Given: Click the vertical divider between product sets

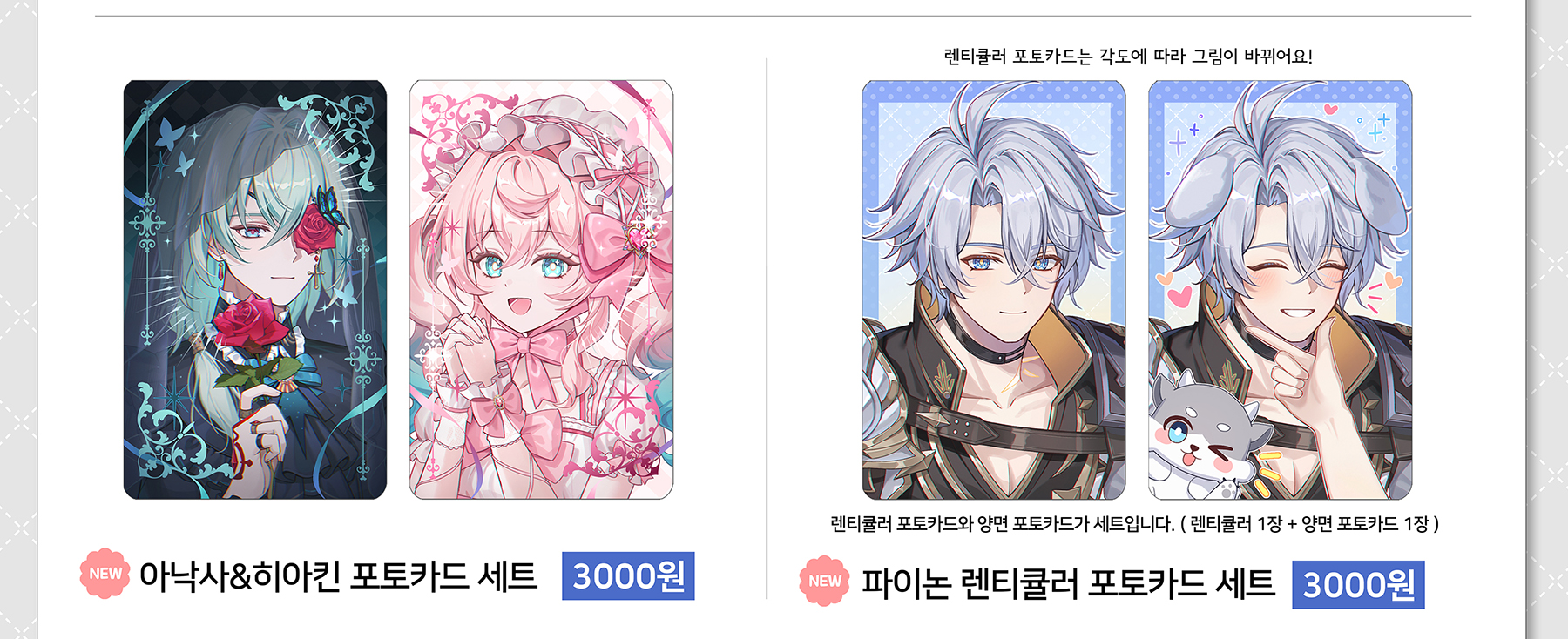Looking at the screenshot, I should tap(767, 328).
